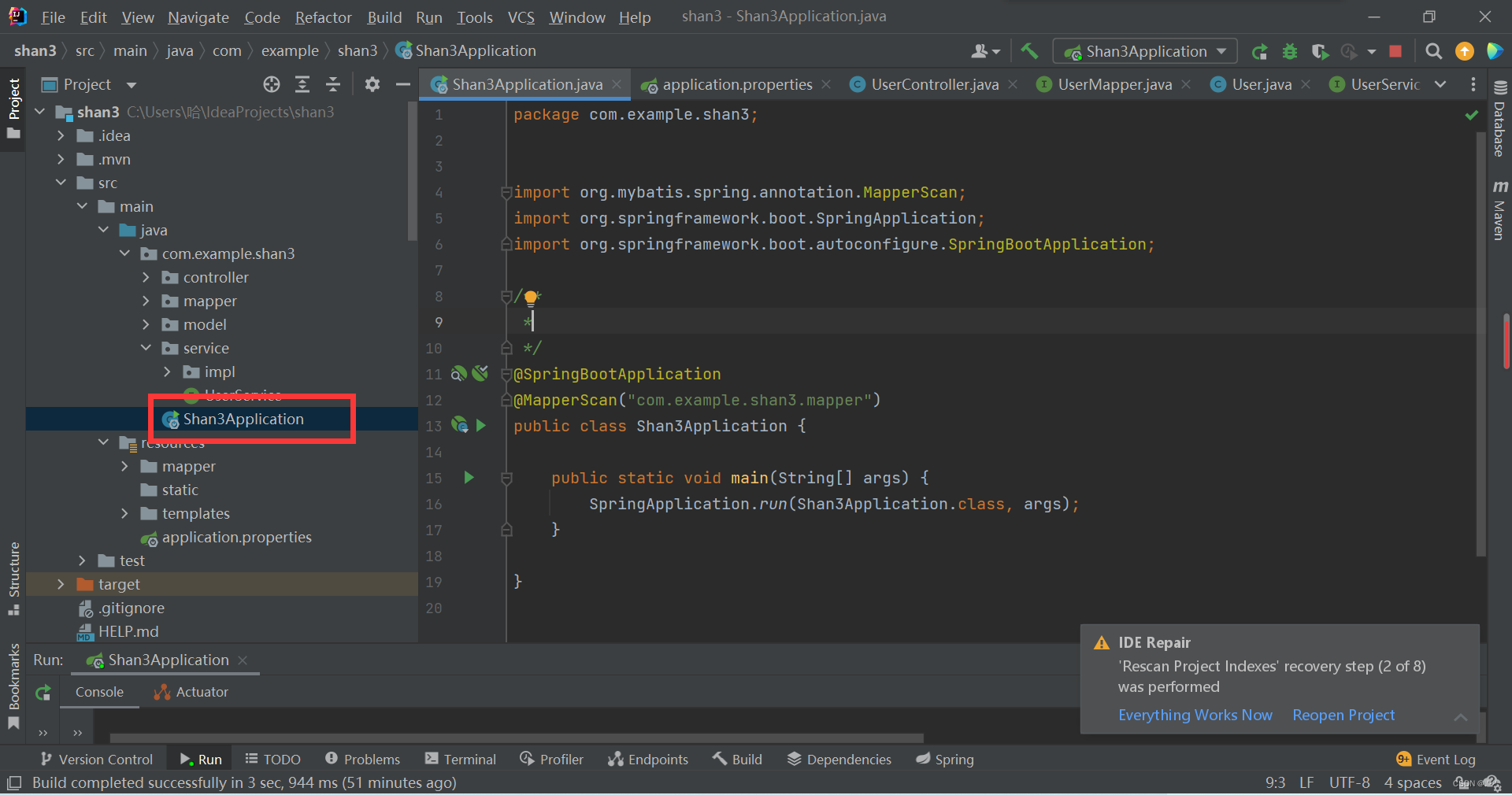Click 4 spaces indent setting

[x=1413, y=783]
